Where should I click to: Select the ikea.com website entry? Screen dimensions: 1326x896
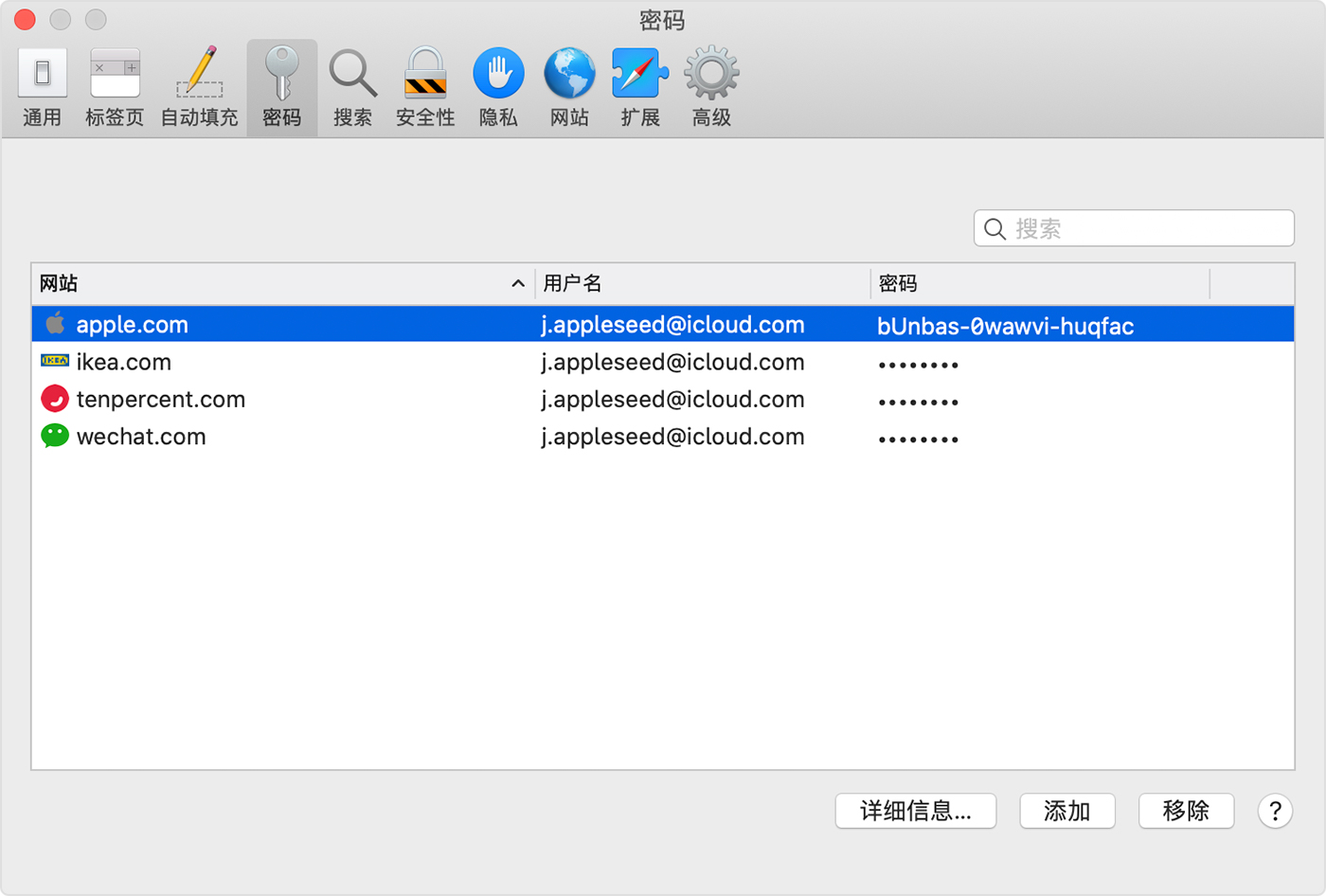tap(124, 362)
